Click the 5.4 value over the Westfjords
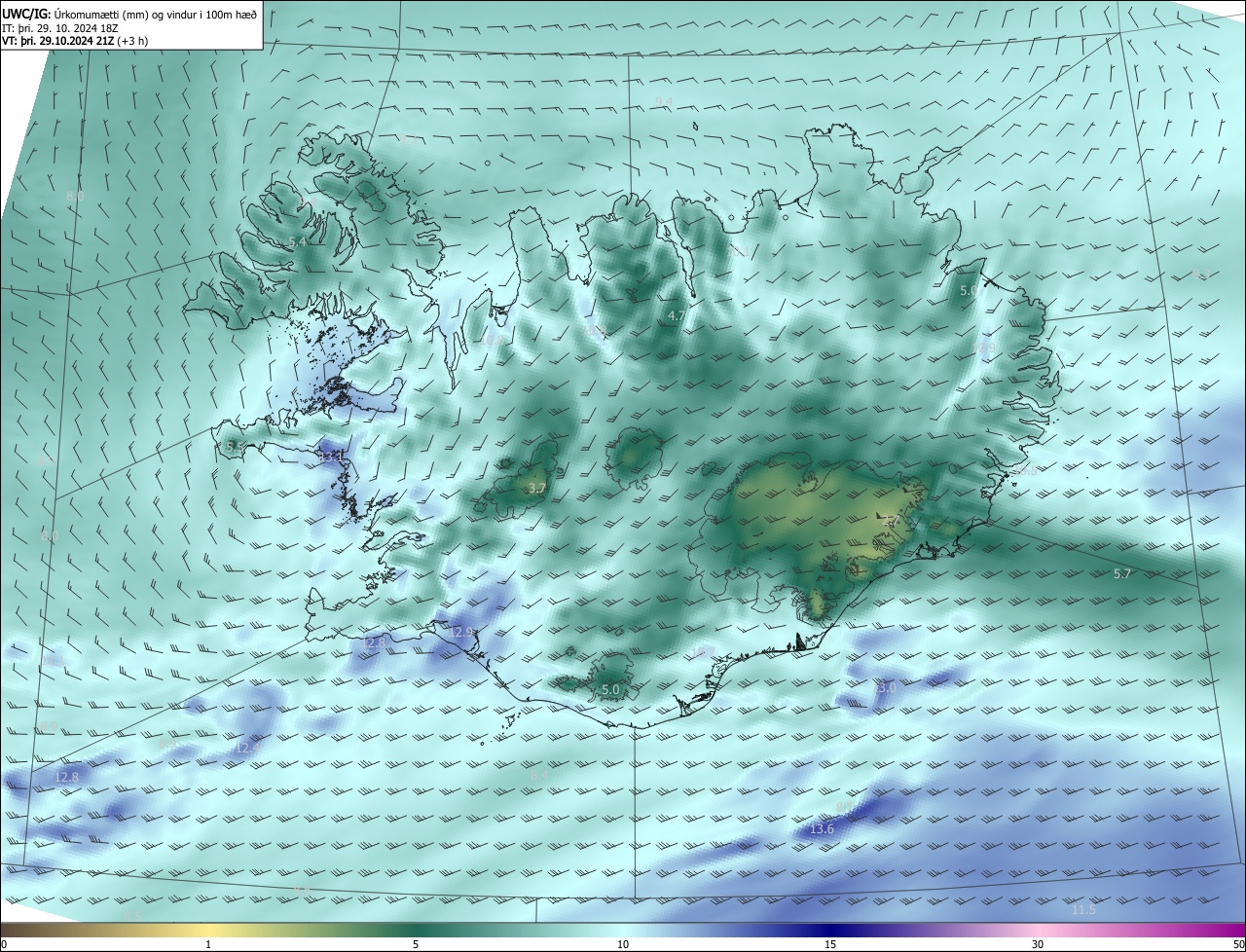Screen dimensions: 1246x952 click(298, 241)
